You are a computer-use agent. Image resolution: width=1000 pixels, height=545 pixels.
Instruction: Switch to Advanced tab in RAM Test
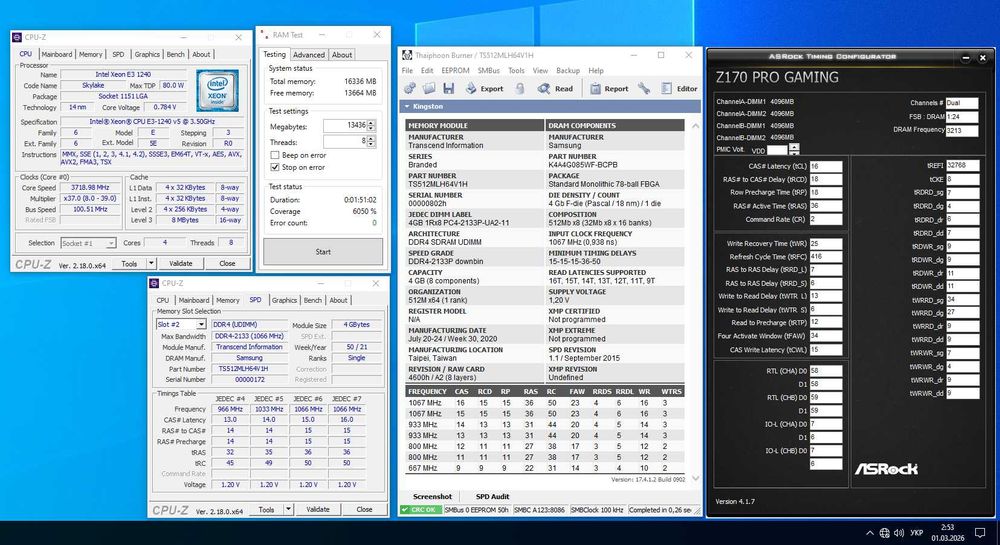[x=309, y=55]
